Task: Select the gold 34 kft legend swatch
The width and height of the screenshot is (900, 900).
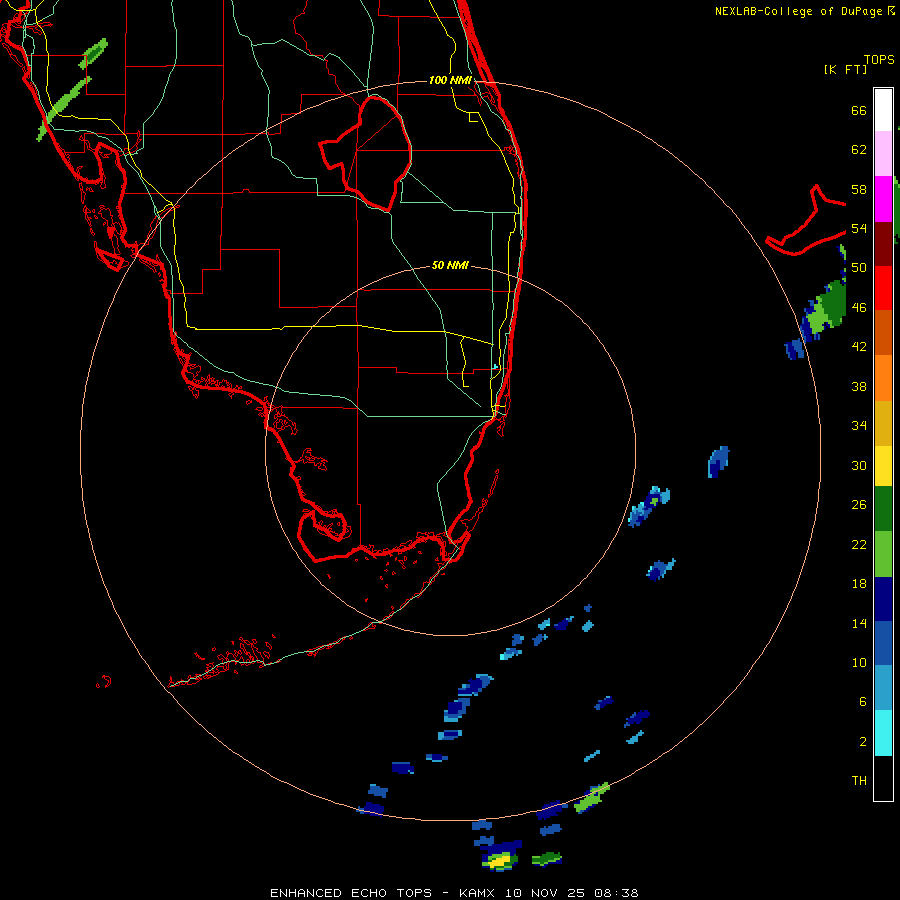Action: (883, 423)
